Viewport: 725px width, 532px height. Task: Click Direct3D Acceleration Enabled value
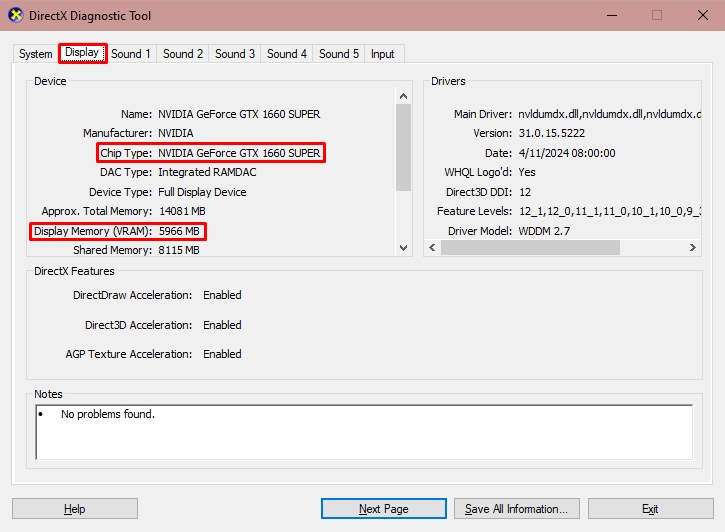tap(222, 325)
